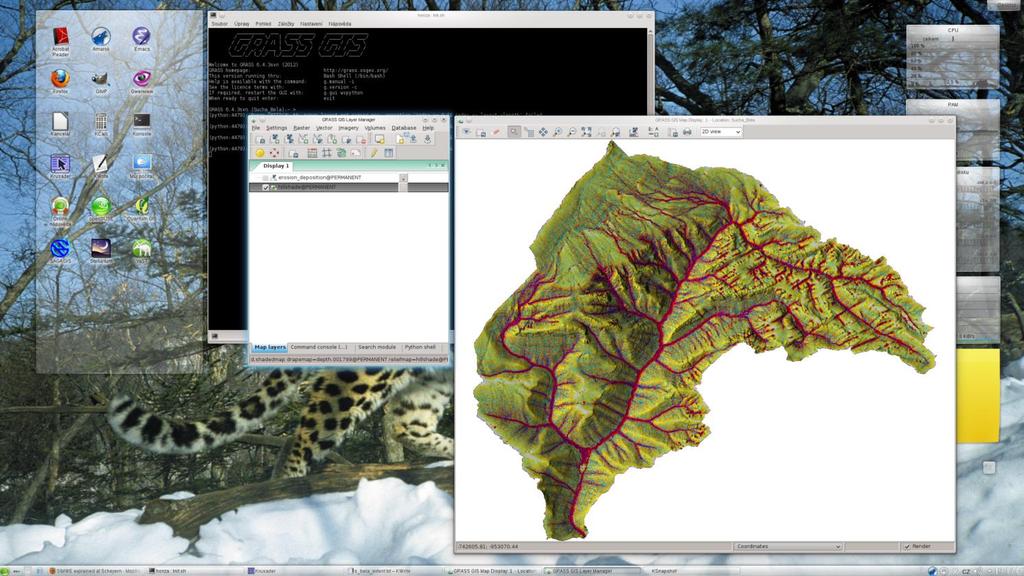Enable the erosion_deposition@PERMANENT layer checkbox
The width and height of the screenshot is (1024, 576).
coord(266,178)
